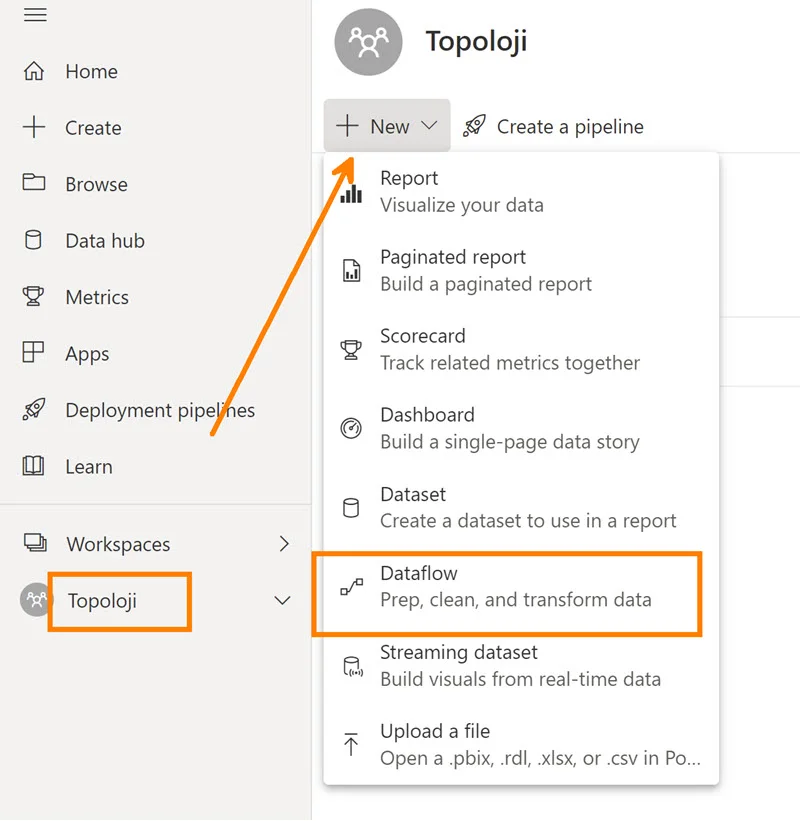Choose Upload a file option
Image resolution: width=800 pixels, height=821 pixels.
(x=521, y=745)
